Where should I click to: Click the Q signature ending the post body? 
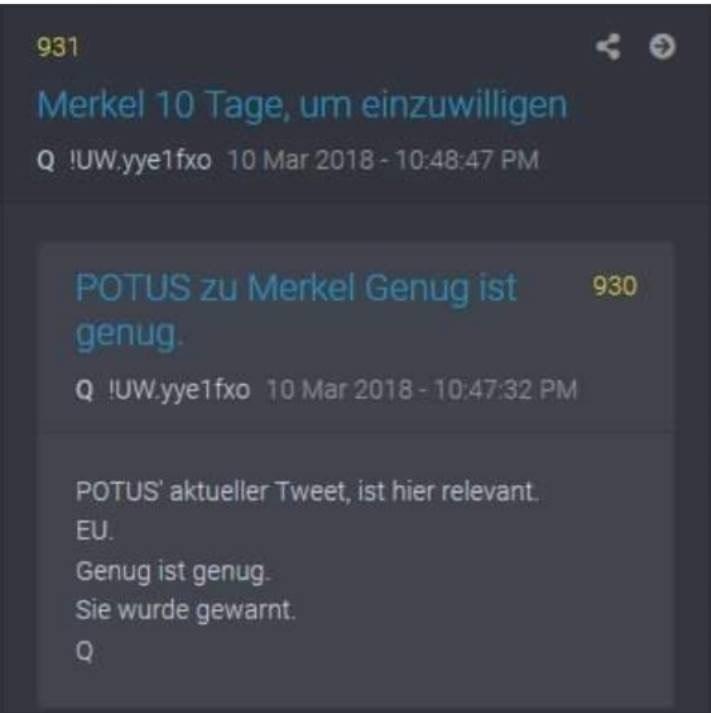[85, 651]
